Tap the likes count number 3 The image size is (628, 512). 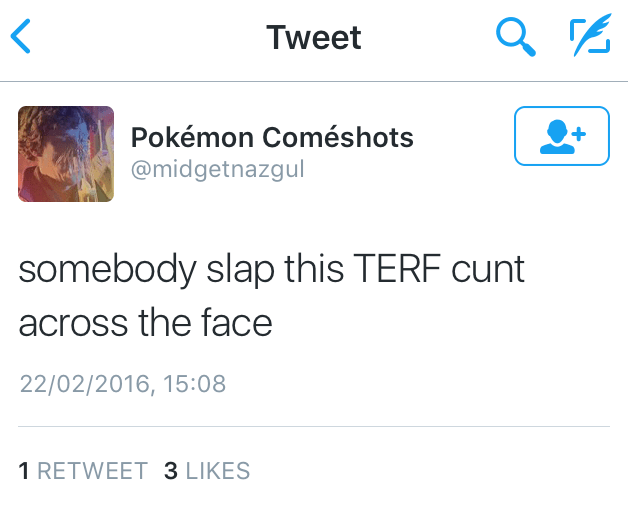171,470
